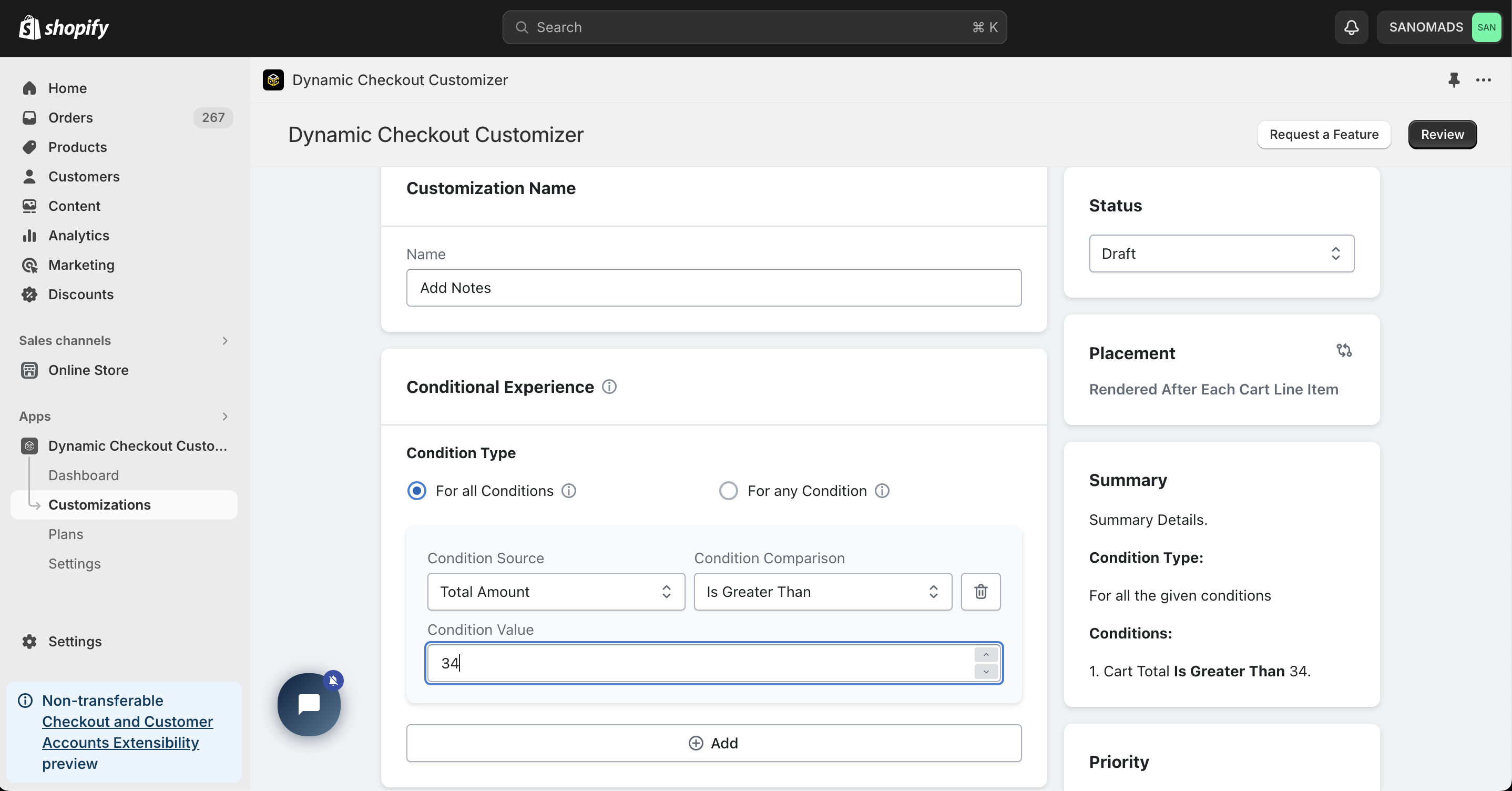Viewport: 1512px width, 791px height.
Task: Click the Review button
Action: (x=1442, y=135)
